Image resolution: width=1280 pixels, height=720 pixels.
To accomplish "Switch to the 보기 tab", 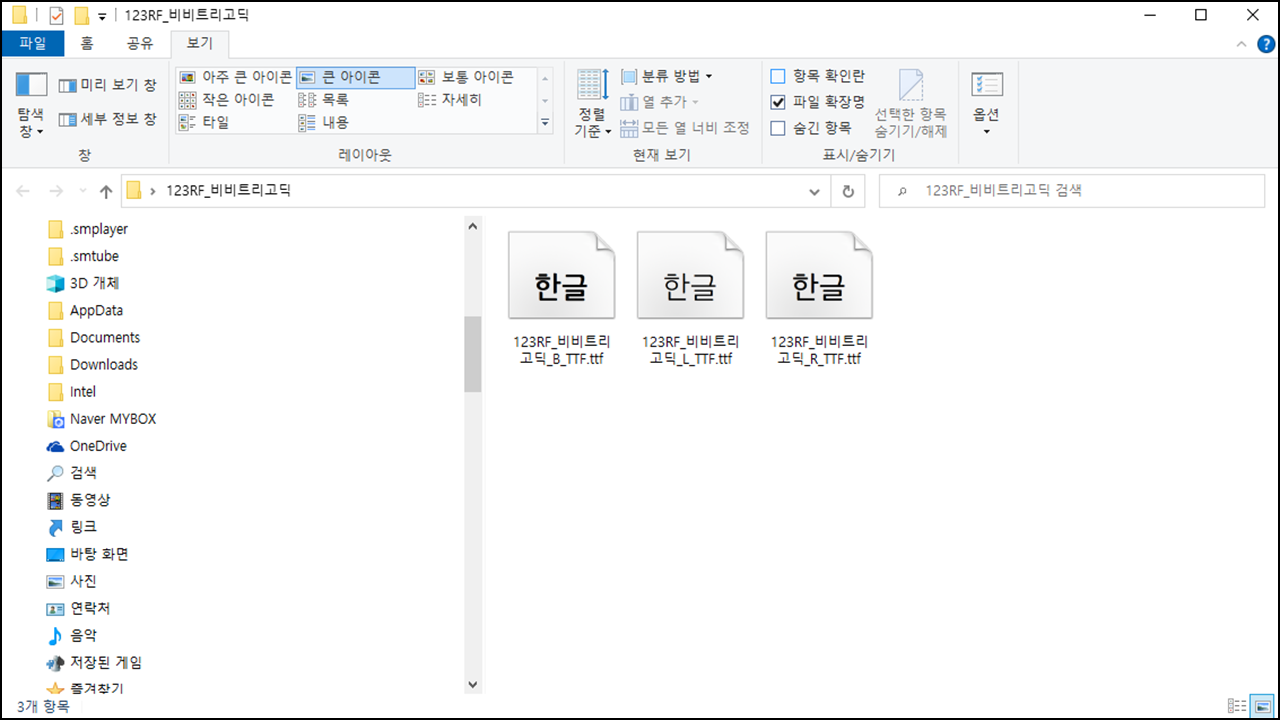I will (x=200, y=43).
